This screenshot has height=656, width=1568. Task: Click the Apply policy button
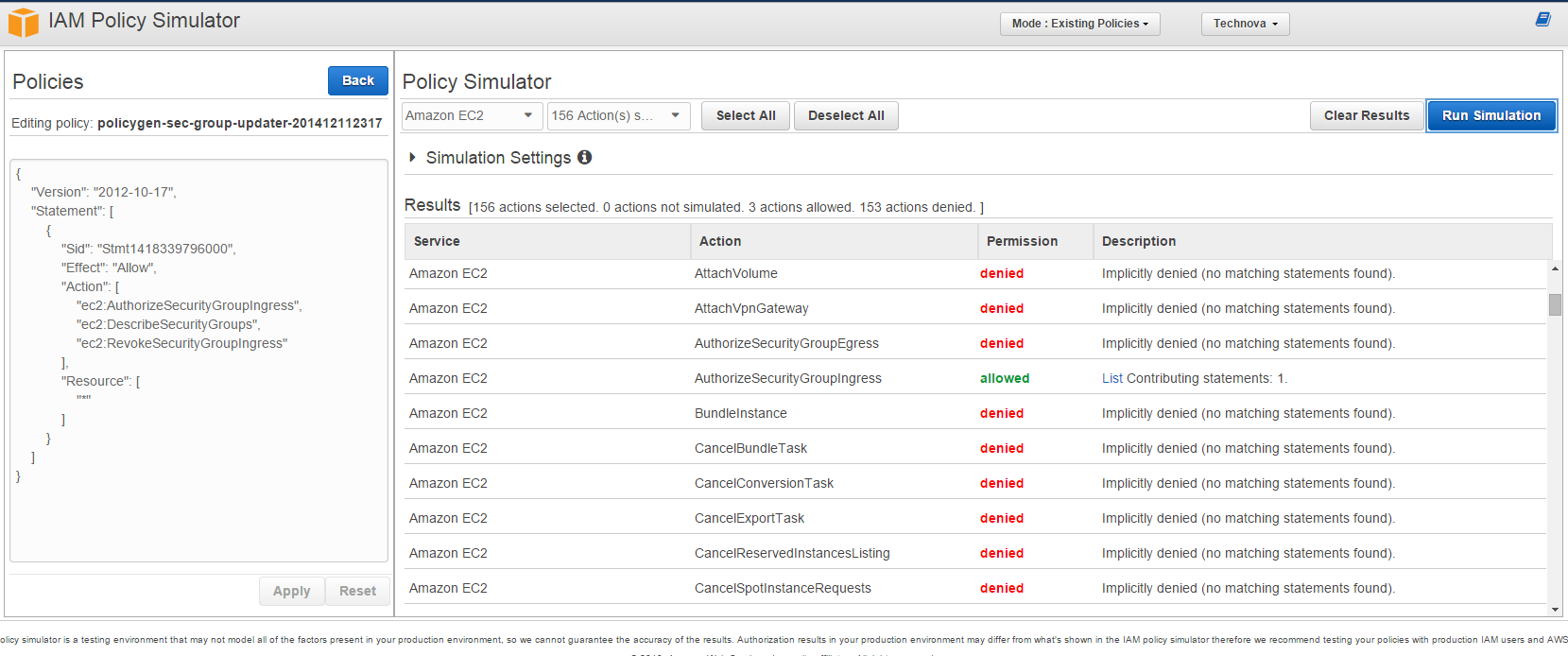pyautogui.click(x=291, y=591)
